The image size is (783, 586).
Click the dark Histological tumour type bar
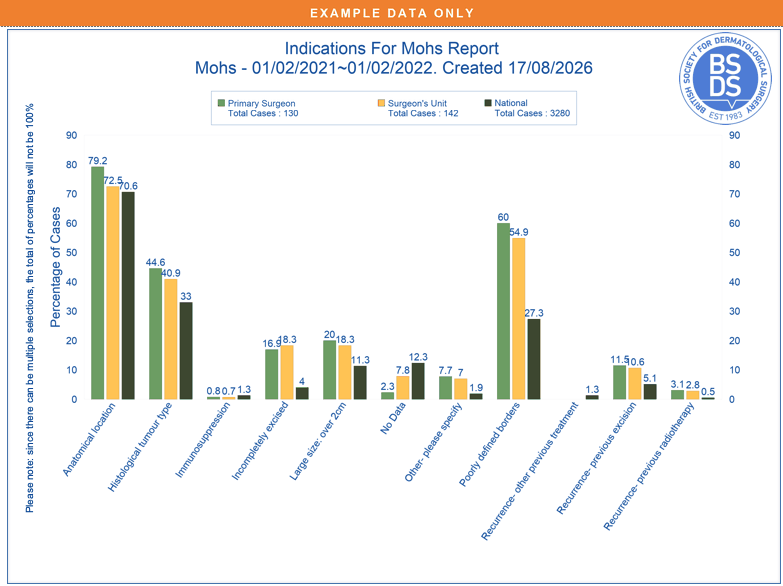point(186,351)
